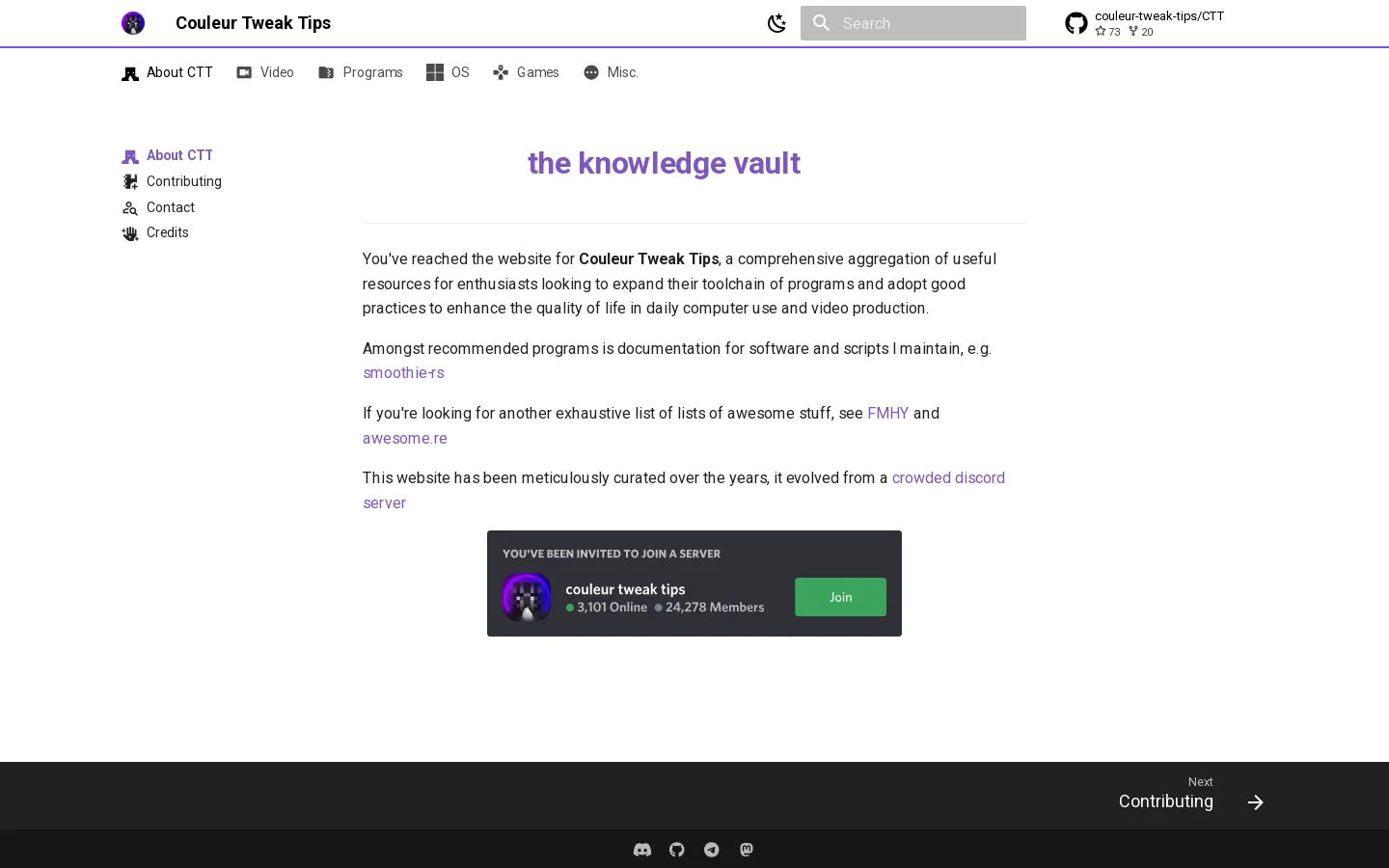Switch to the Video tab
The height and width of the screenshot is (868, 1389).
(x=265, y=72)
